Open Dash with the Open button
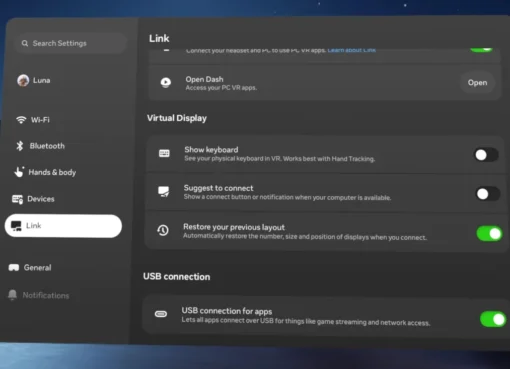The image size is (510, 369). coord(477,83)
